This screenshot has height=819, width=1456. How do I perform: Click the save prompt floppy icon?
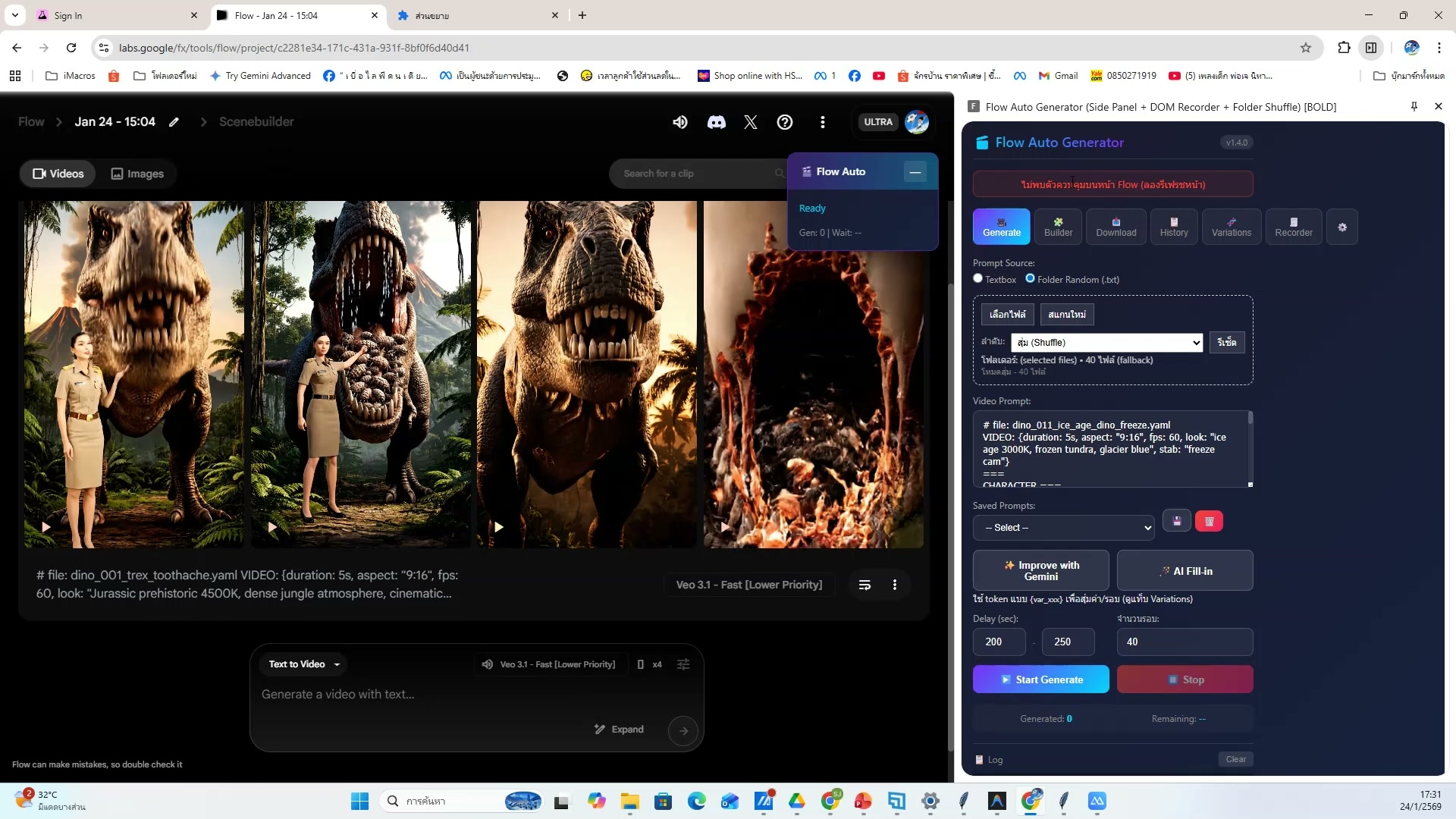[x=1177, y=521]
